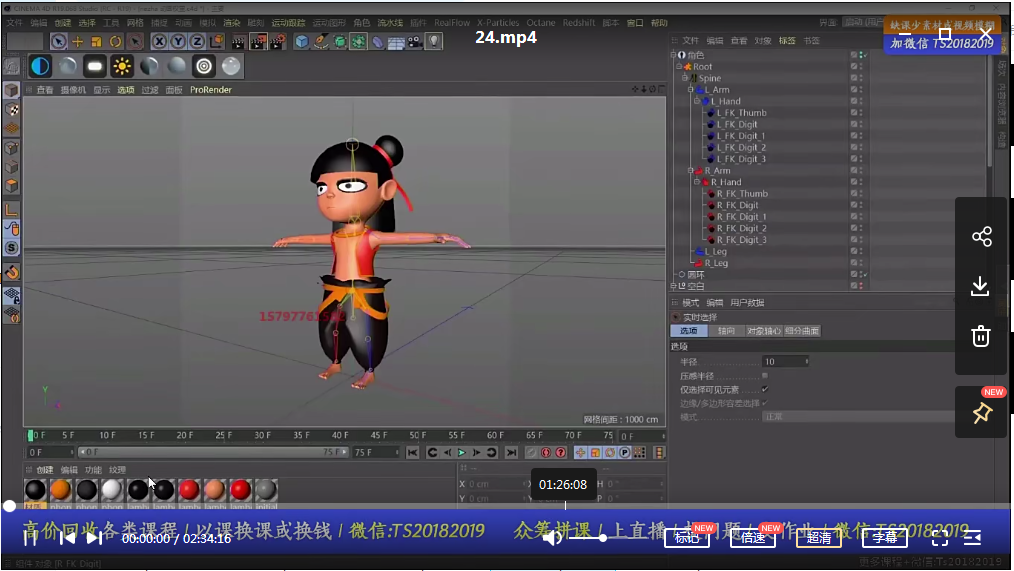
Task: Toggle the X axis lock icon
Action: click(160, 42)
